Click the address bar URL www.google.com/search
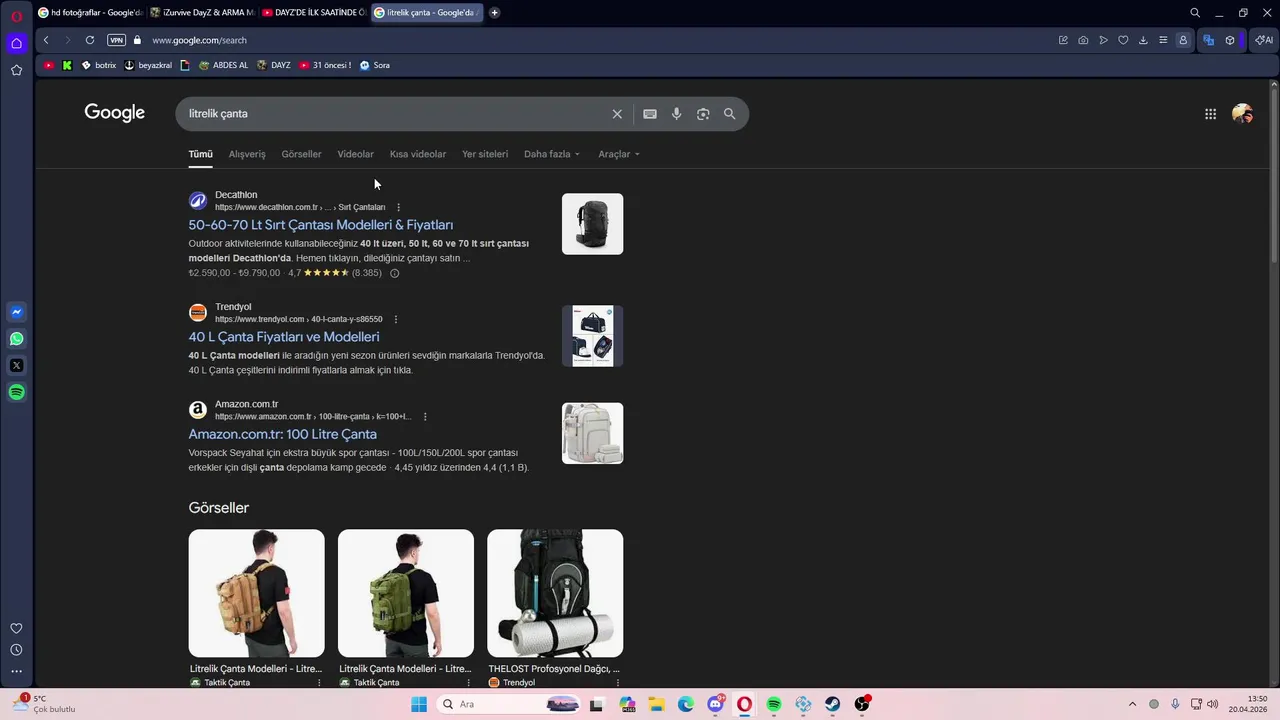 click(x=199, y=40)
